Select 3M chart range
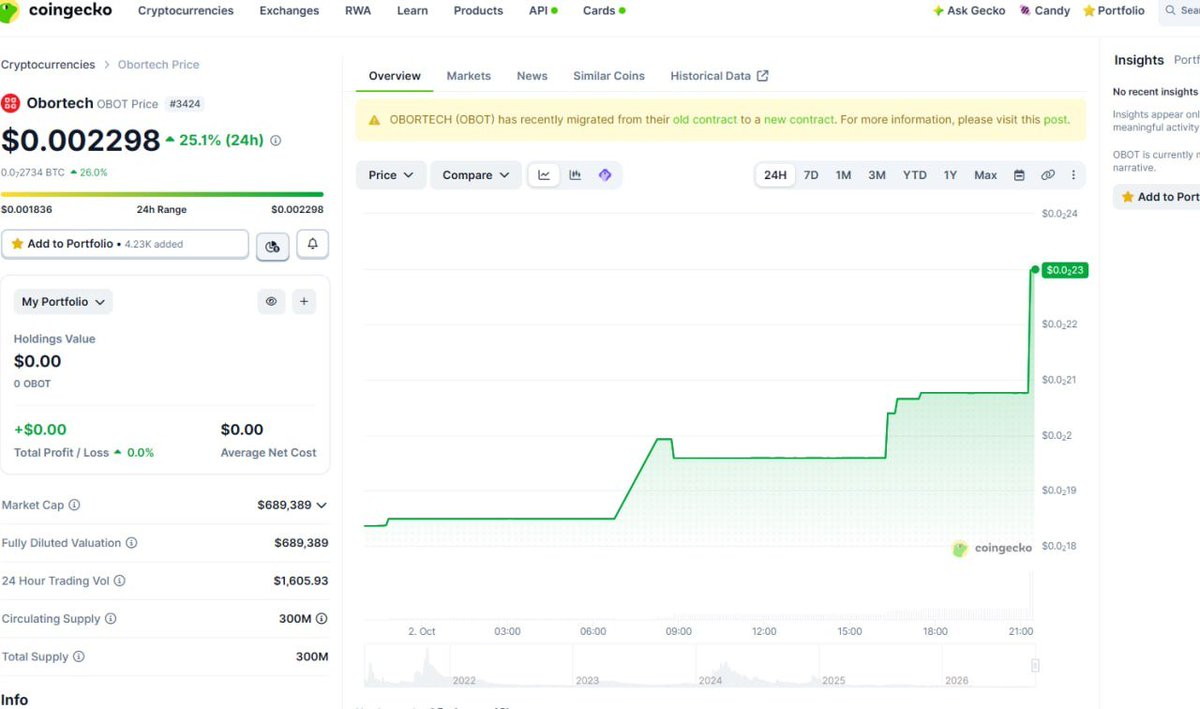This screenshot has height=709, width=1200. point(877,175)
